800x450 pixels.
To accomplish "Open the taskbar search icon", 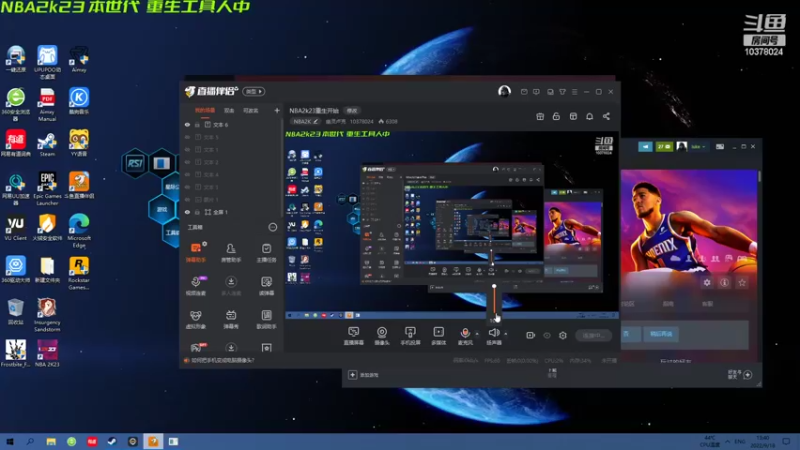I will coord(30,441).
